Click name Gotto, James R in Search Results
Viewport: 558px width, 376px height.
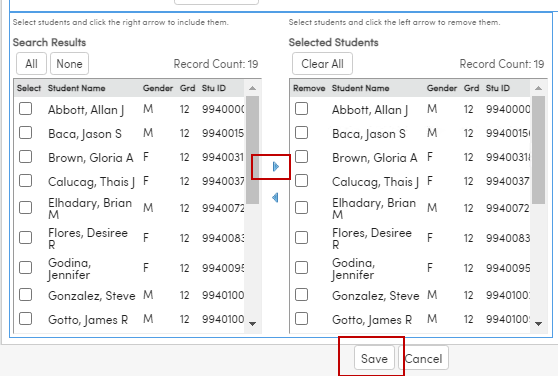88,320
